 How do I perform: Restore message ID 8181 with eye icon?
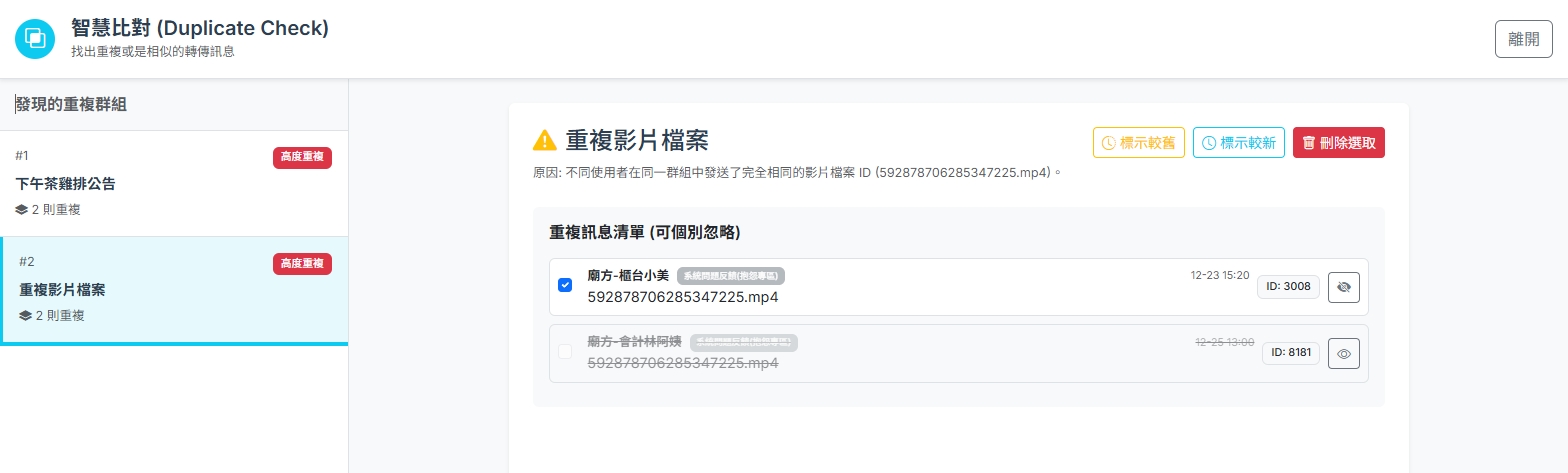1343,353
